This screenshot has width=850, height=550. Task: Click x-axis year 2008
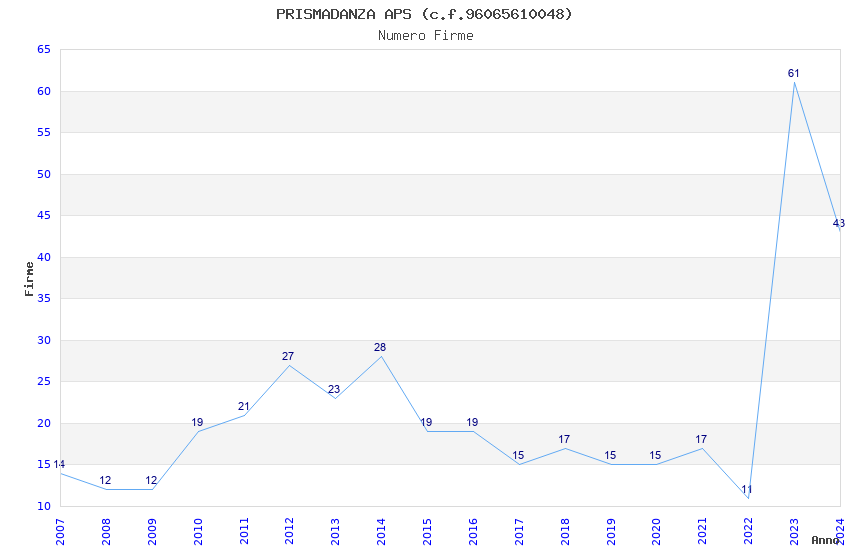tap(106, 531)
